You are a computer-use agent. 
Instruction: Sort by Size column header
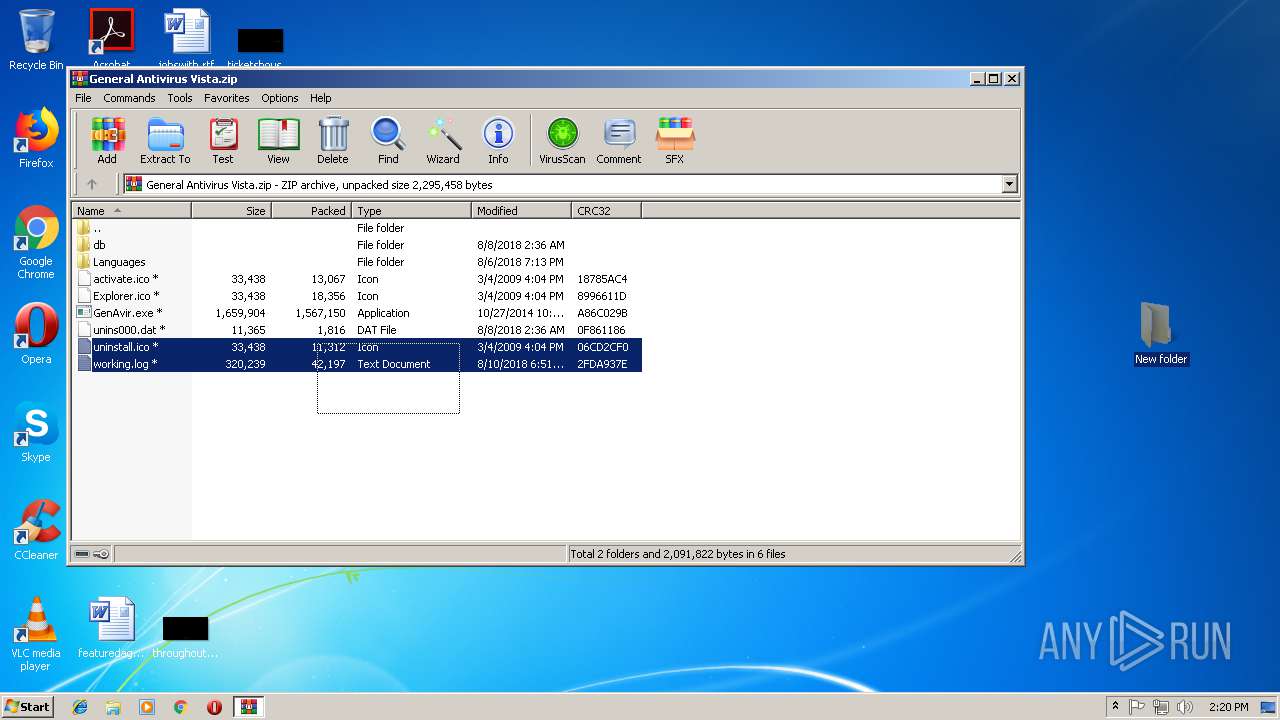coord(232,211)
